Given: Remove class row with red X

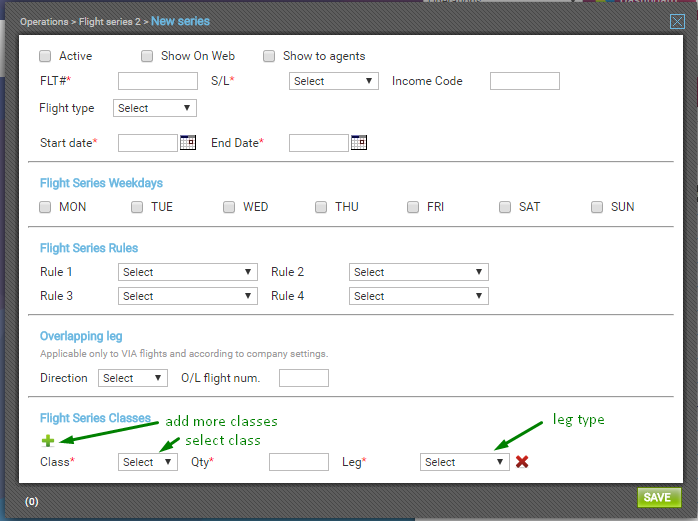Looking at the screenshot, I should (522, 461).
